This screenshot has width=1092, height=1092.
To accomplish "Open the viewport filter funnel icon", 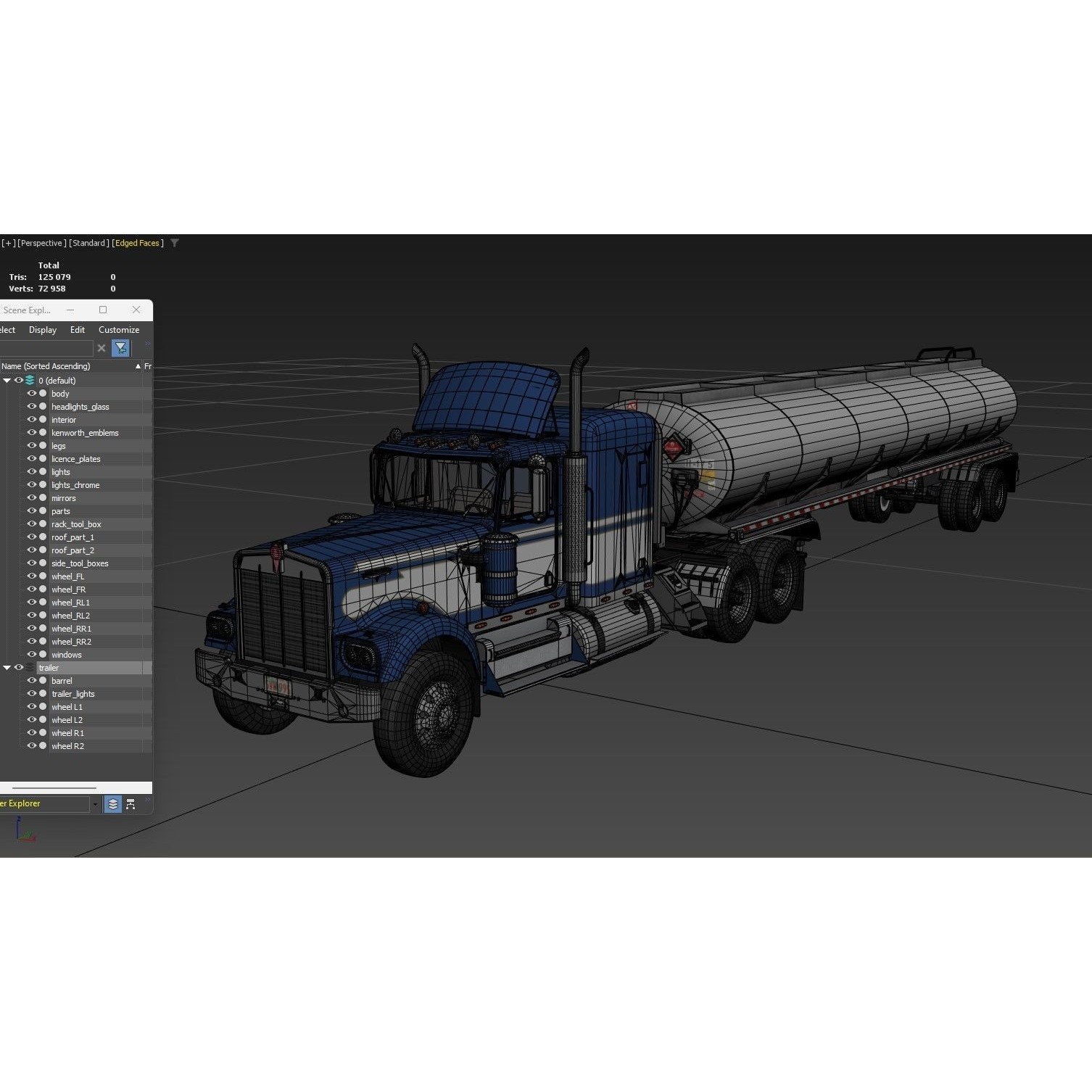I will pyautogui.click(x=174, y=244).
